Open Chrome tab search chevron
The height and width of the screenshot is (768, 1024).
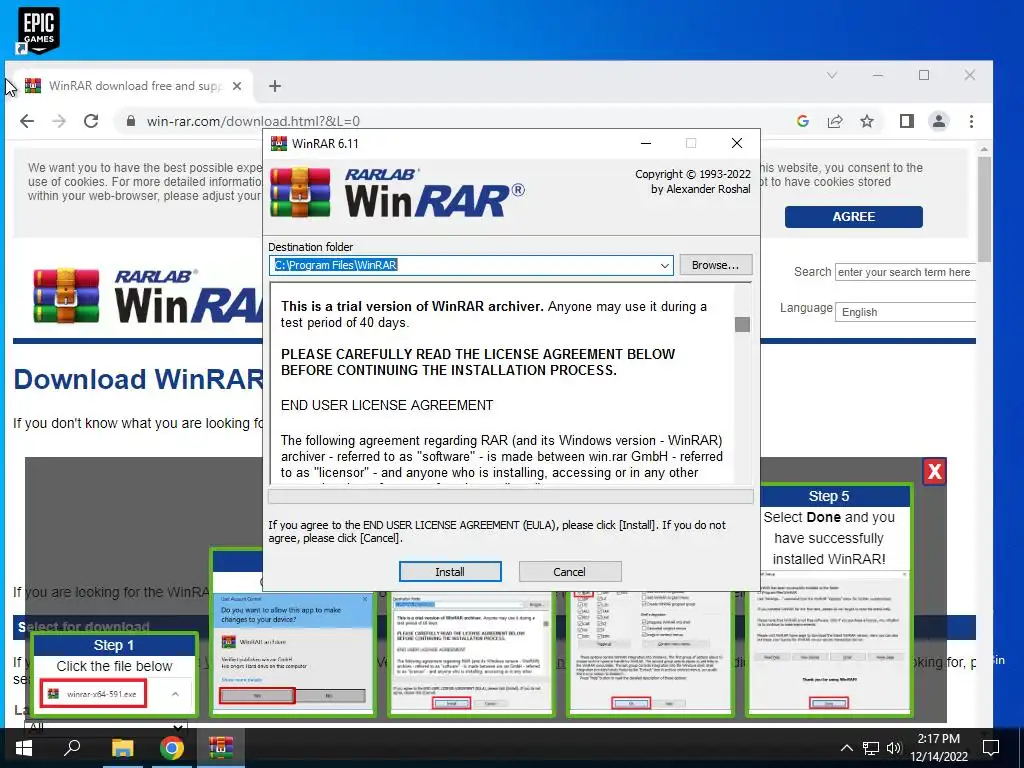[831, 75]
